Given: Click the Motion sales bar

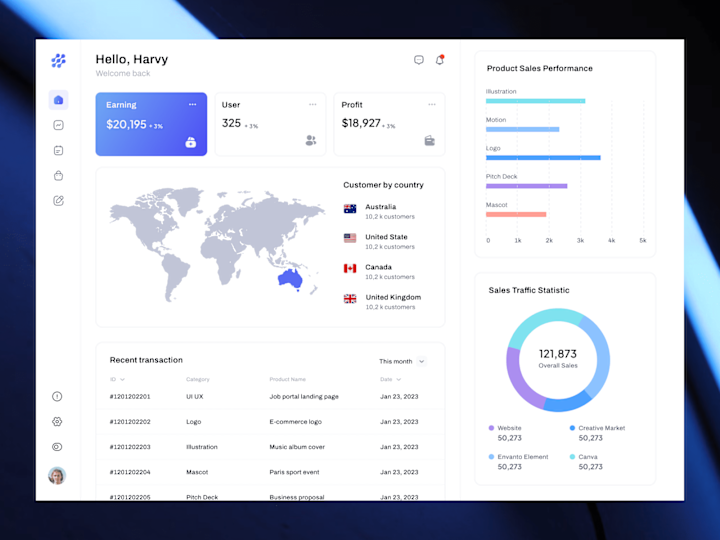Looking at the screenshot, I should click(x=523, y=129).
